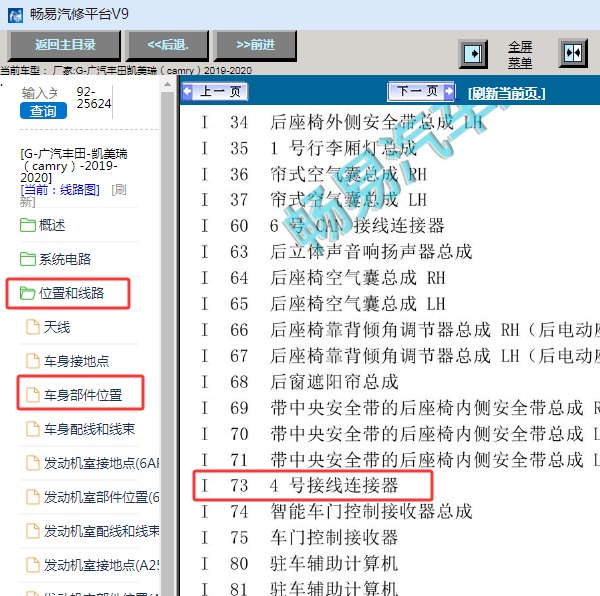
Task: Click the sidebar scrollbar up arrow
Action: [x=167, y=84]
